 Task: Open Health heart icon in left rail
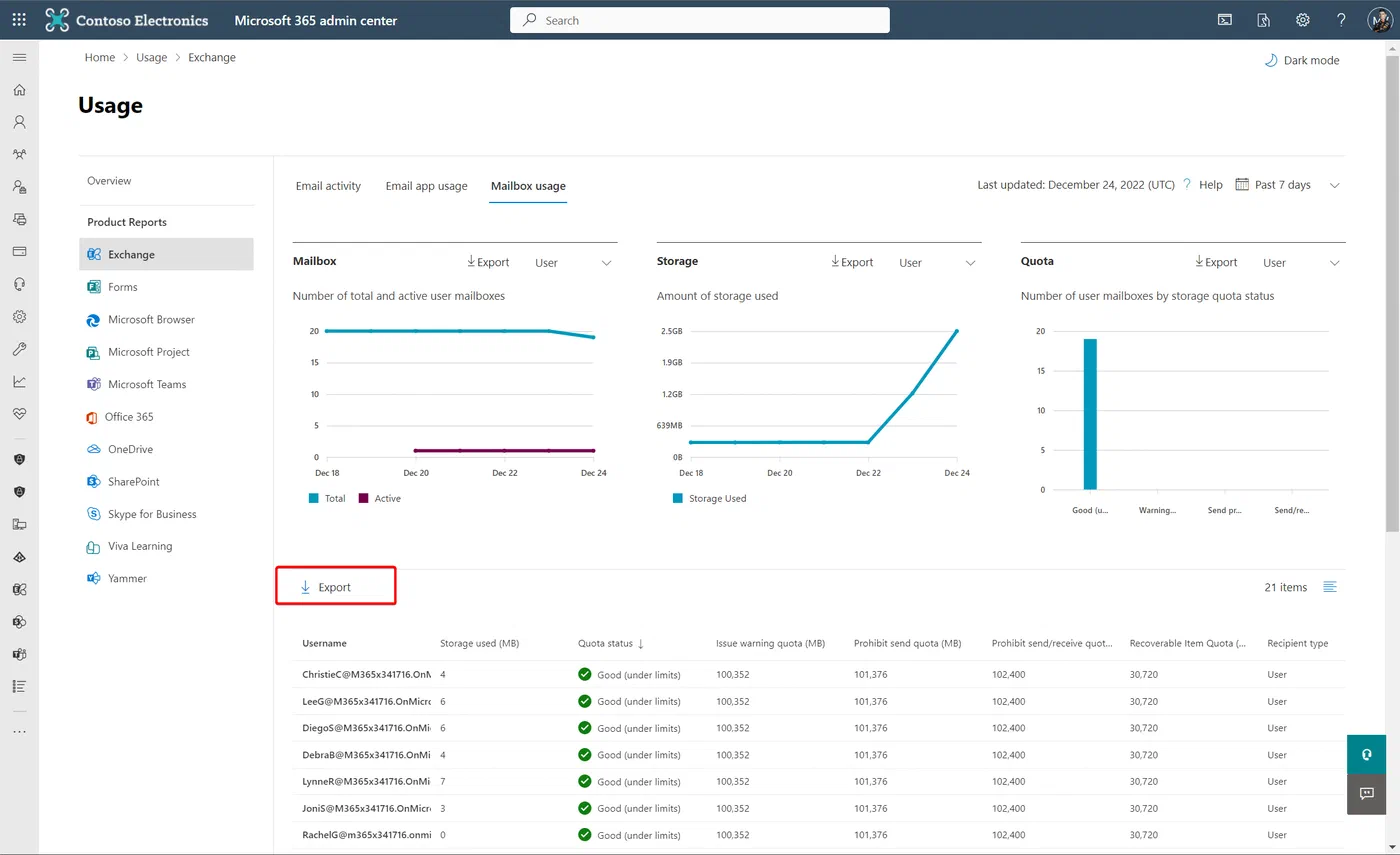(19, 413)
